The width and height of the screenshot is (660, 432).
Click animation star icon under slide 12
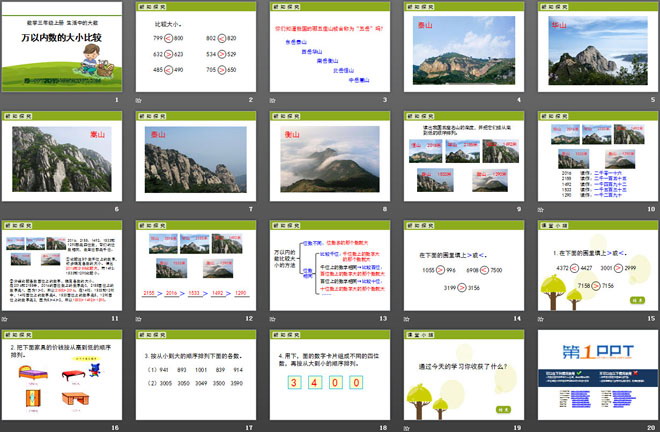138,319
